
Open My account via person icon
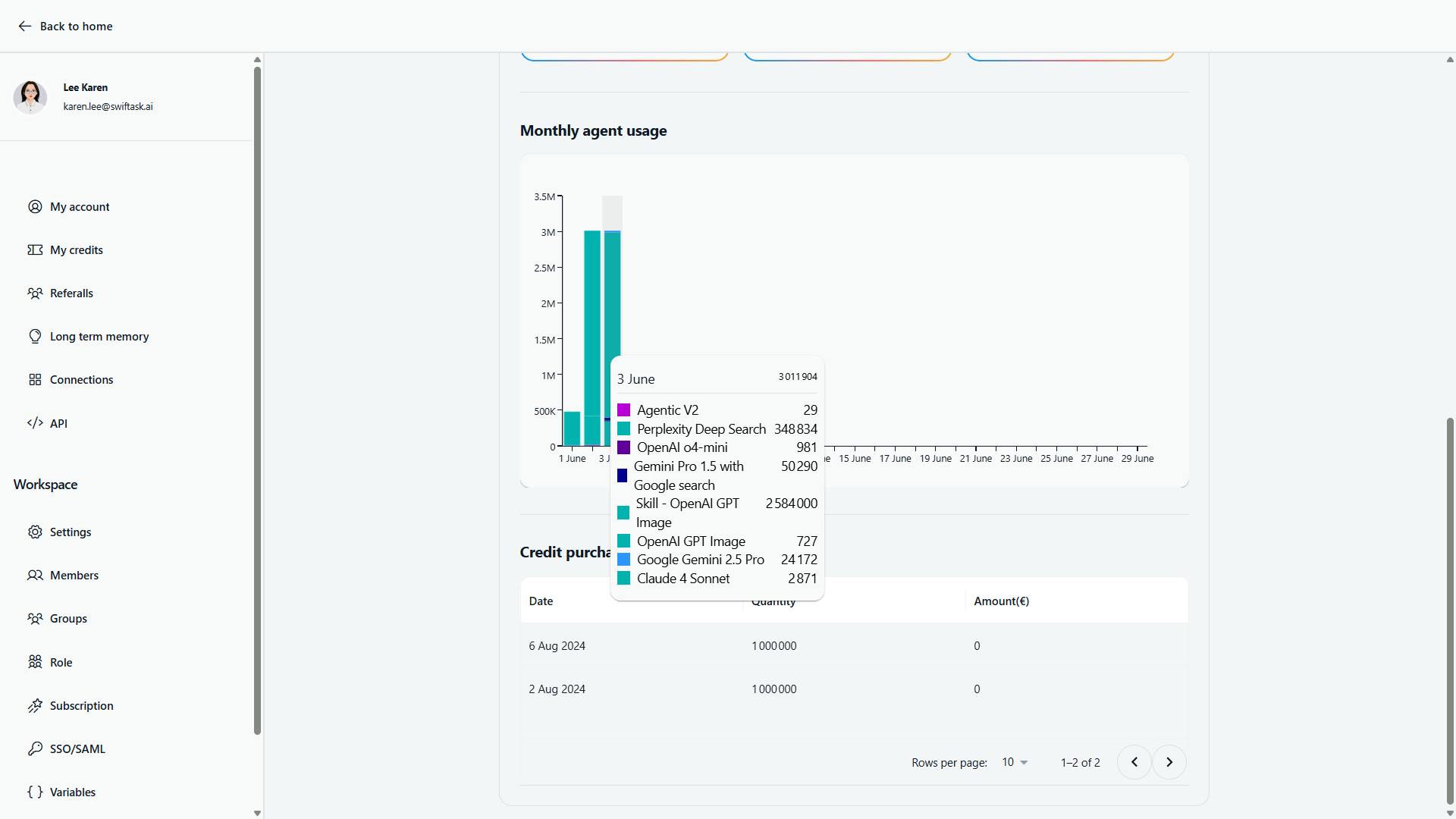point(35,207)
